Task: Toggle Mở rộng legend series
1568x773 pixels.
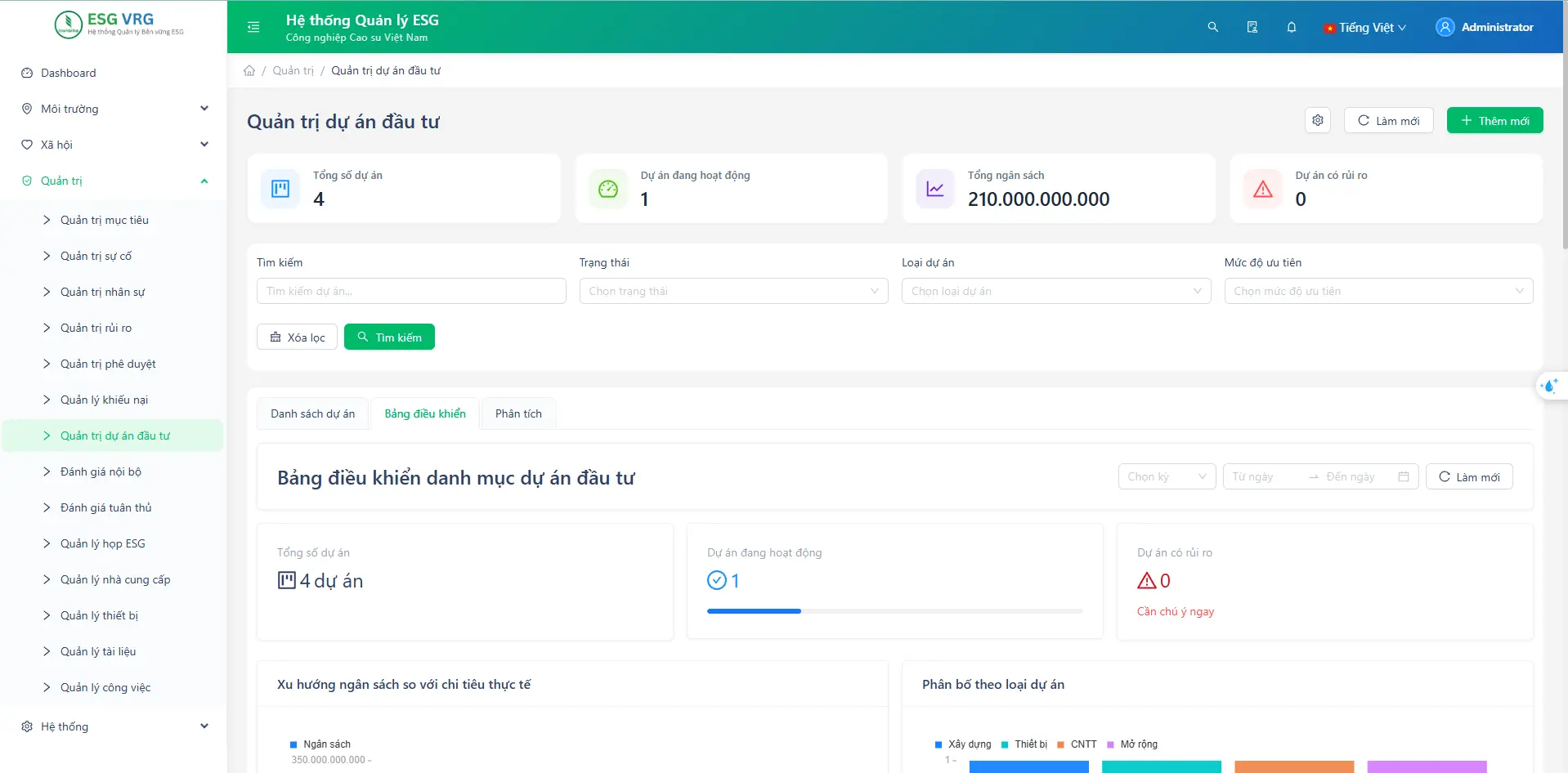Action: point(1132,744)
